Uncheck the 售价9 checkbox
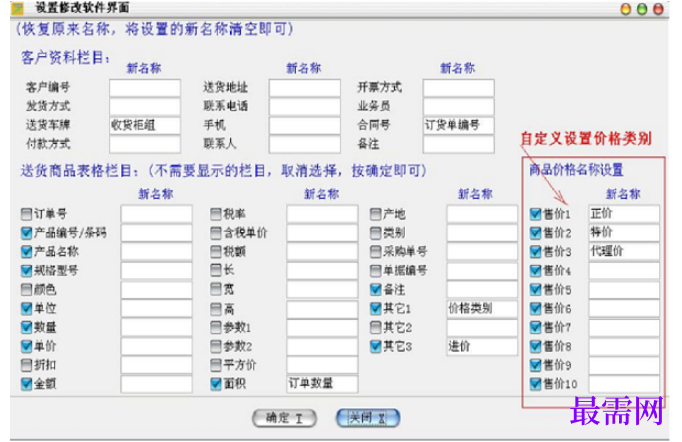 point(535,365)
